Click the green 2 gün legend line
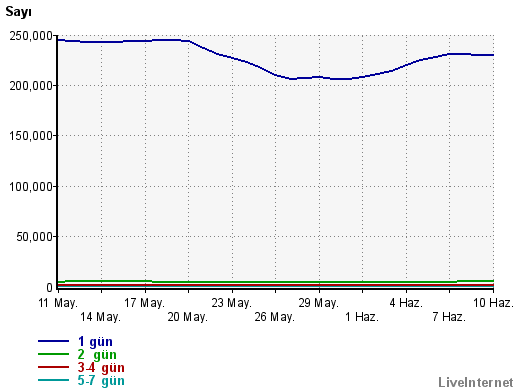 [x=53, y=354]
